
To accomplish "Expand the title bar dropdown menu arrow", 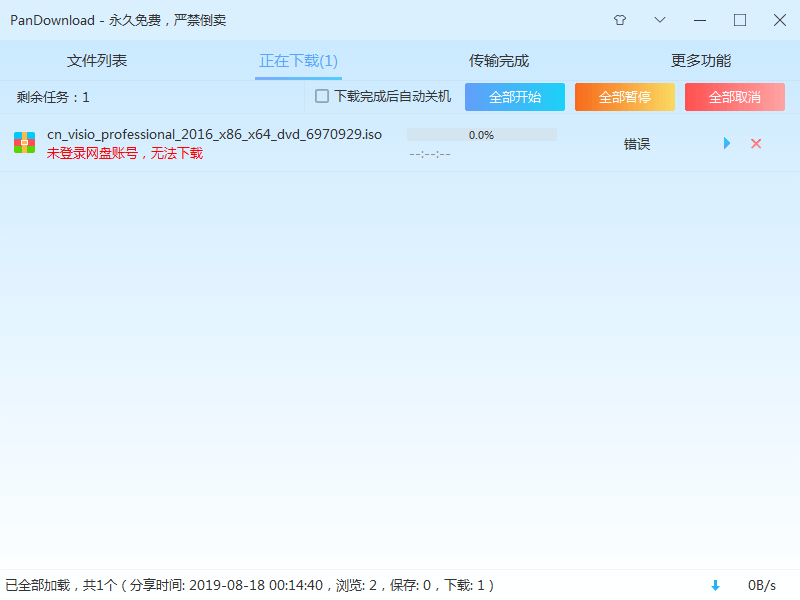I will point(660,20).
